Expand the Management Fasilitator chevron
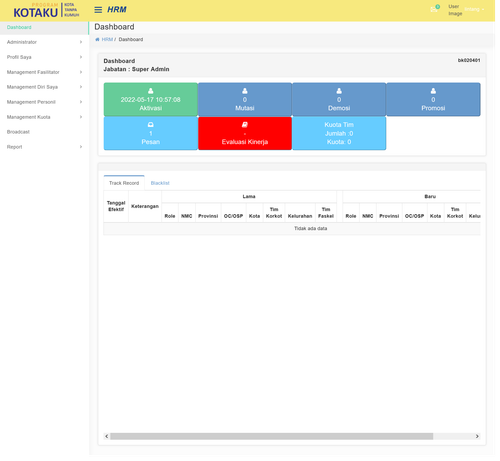 (x=81, y=73)
